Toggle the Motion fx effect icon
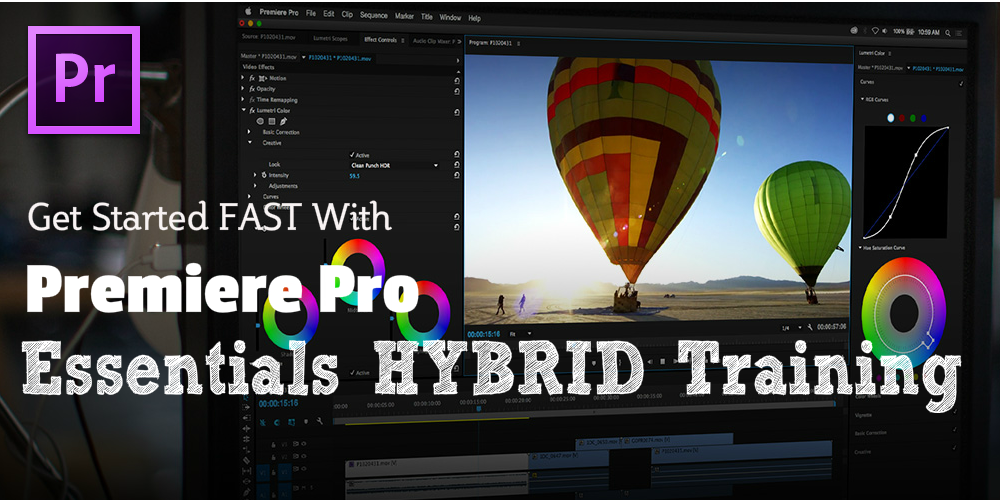Viewport: 1000px width, 500px height. [252, 78]
